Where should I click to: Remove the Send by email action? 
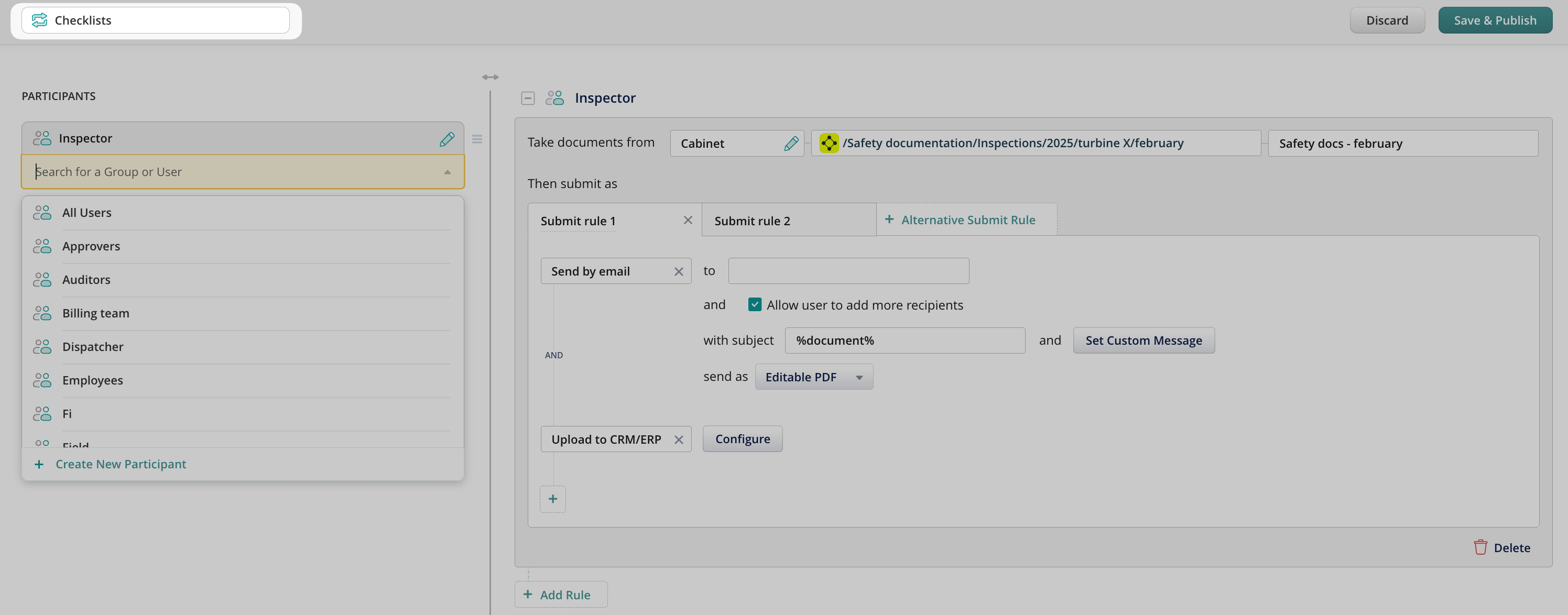pos(679,272)
